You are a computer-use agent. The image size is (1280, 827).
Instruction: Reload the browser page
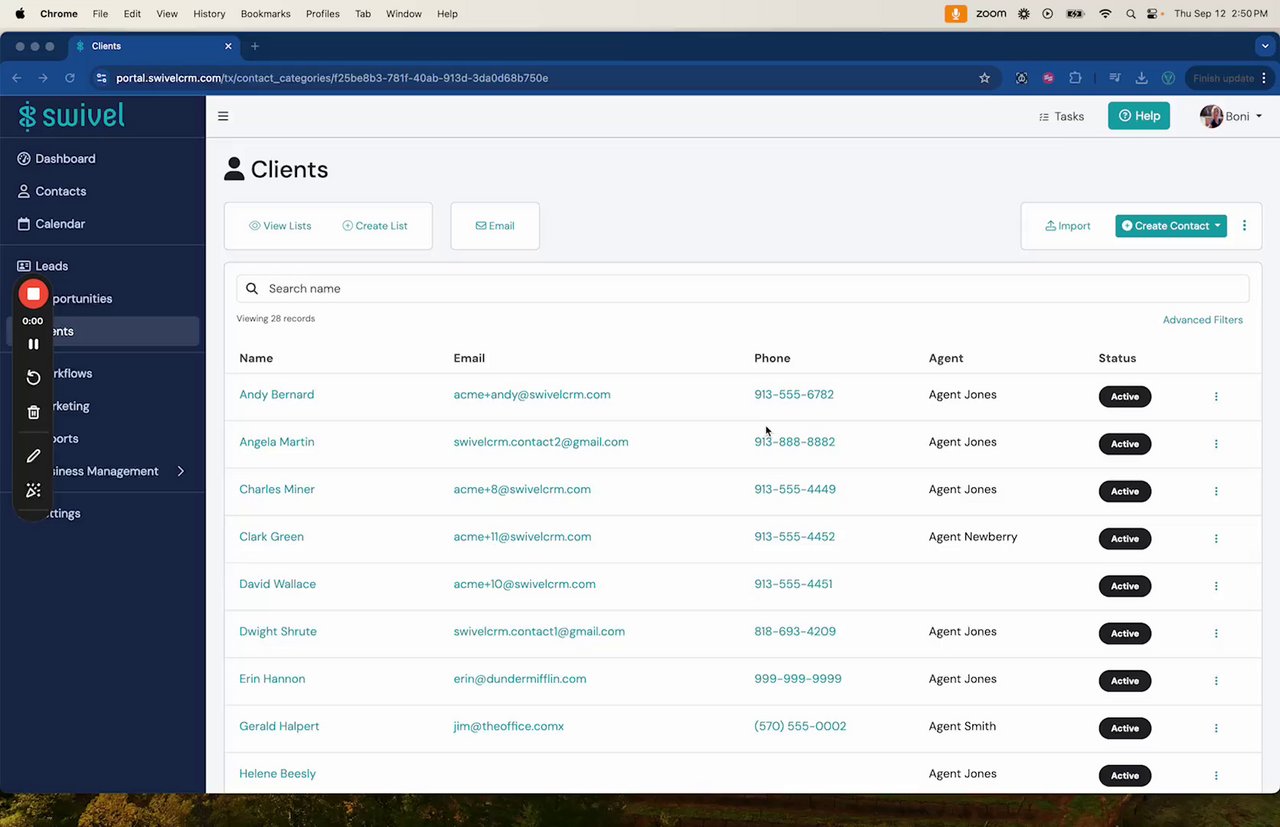pyautogui.click(x=70, y=78)
